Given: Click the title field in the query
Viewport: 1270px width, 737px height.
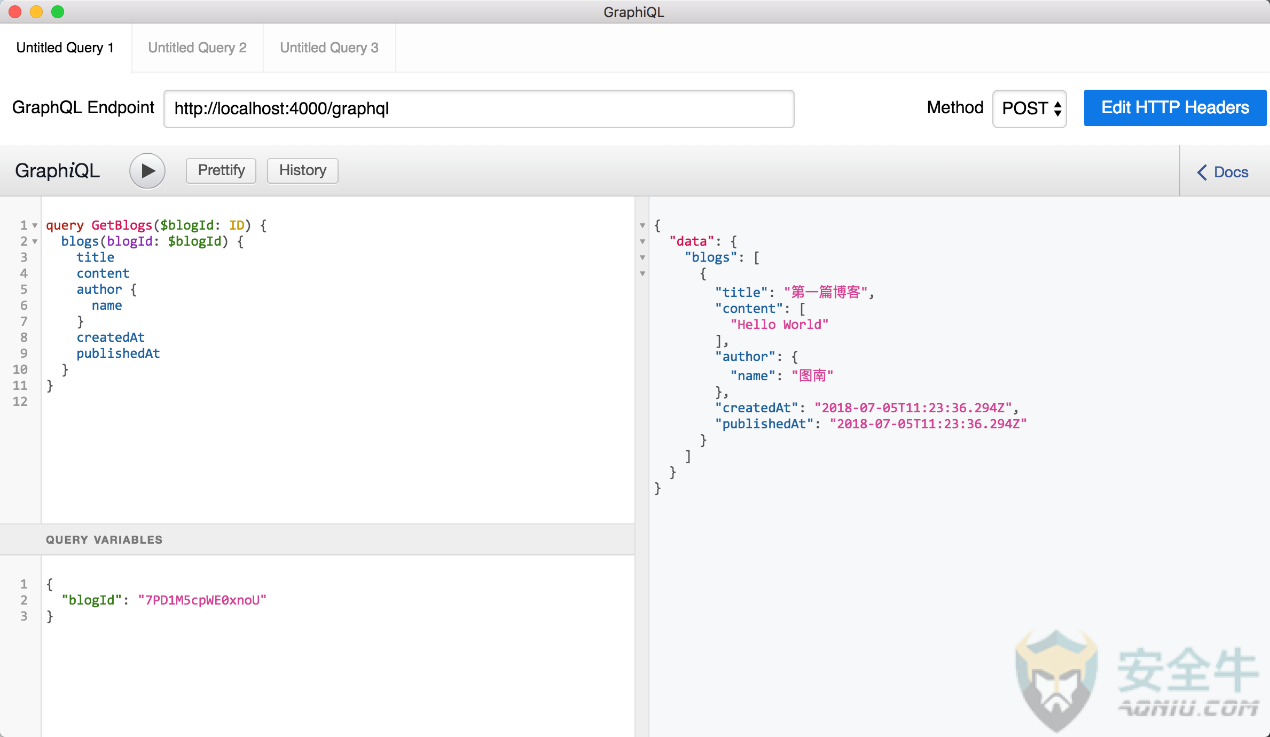Looking at the screenshot, I should coord(96,258).
